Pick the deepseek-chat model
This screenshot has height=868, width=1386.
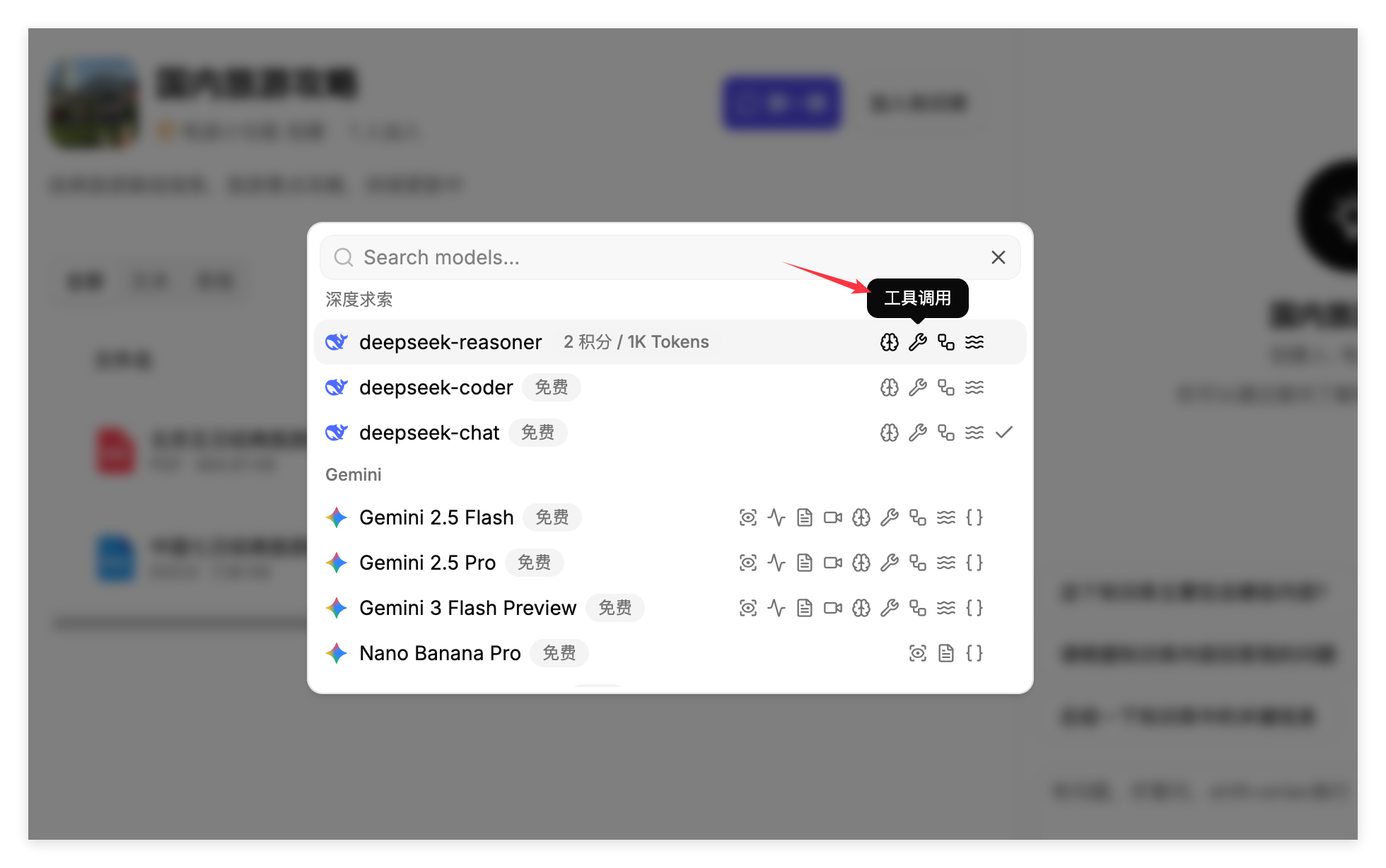coord(670,433)
